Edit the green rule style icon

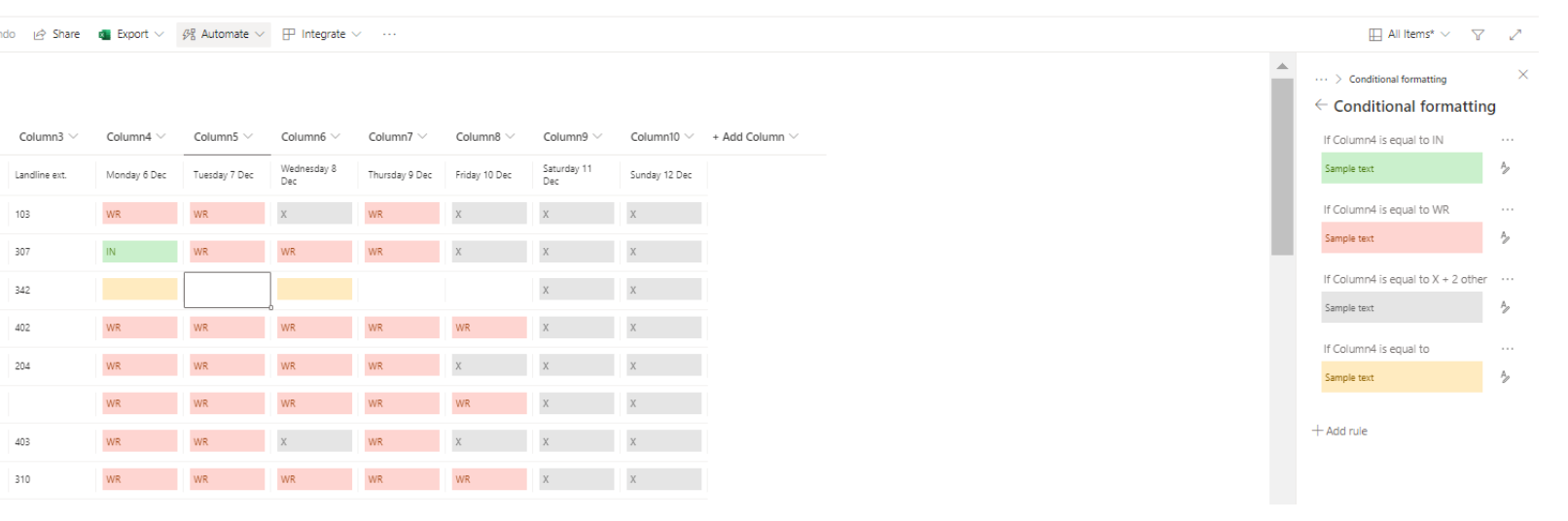tap(1505, 168)
